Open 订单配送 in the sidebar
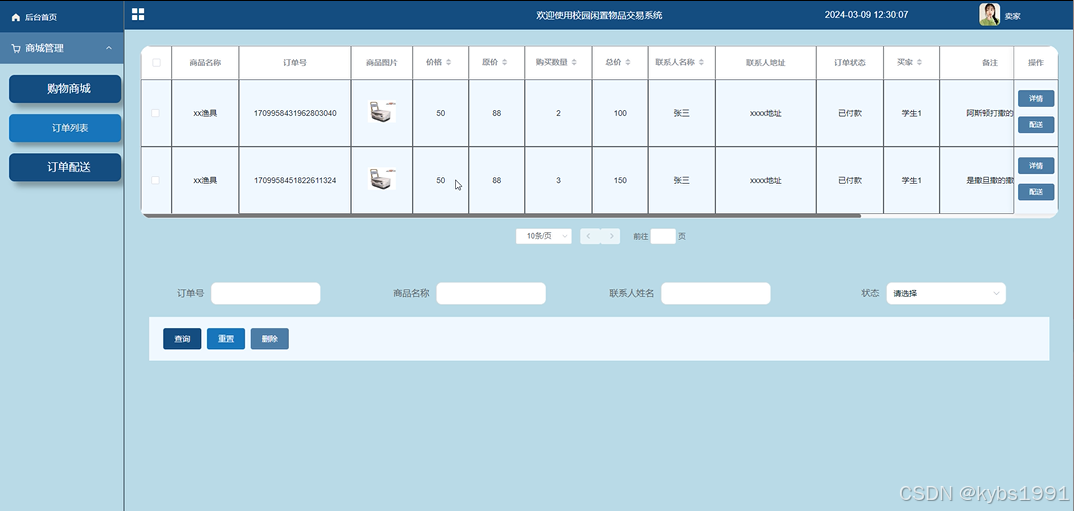This screenshot has height=511, width=1074. [x=65, y=167]
